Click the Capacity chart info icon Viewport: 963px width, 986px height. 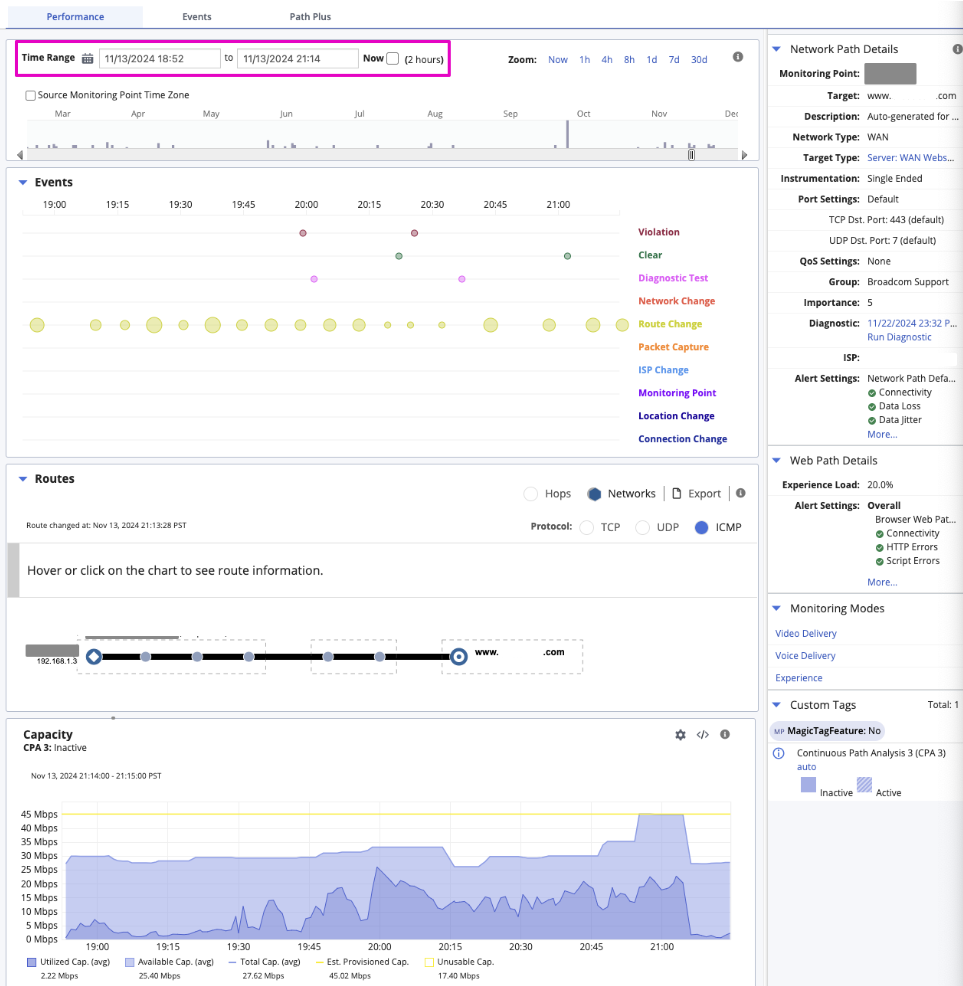724,735
